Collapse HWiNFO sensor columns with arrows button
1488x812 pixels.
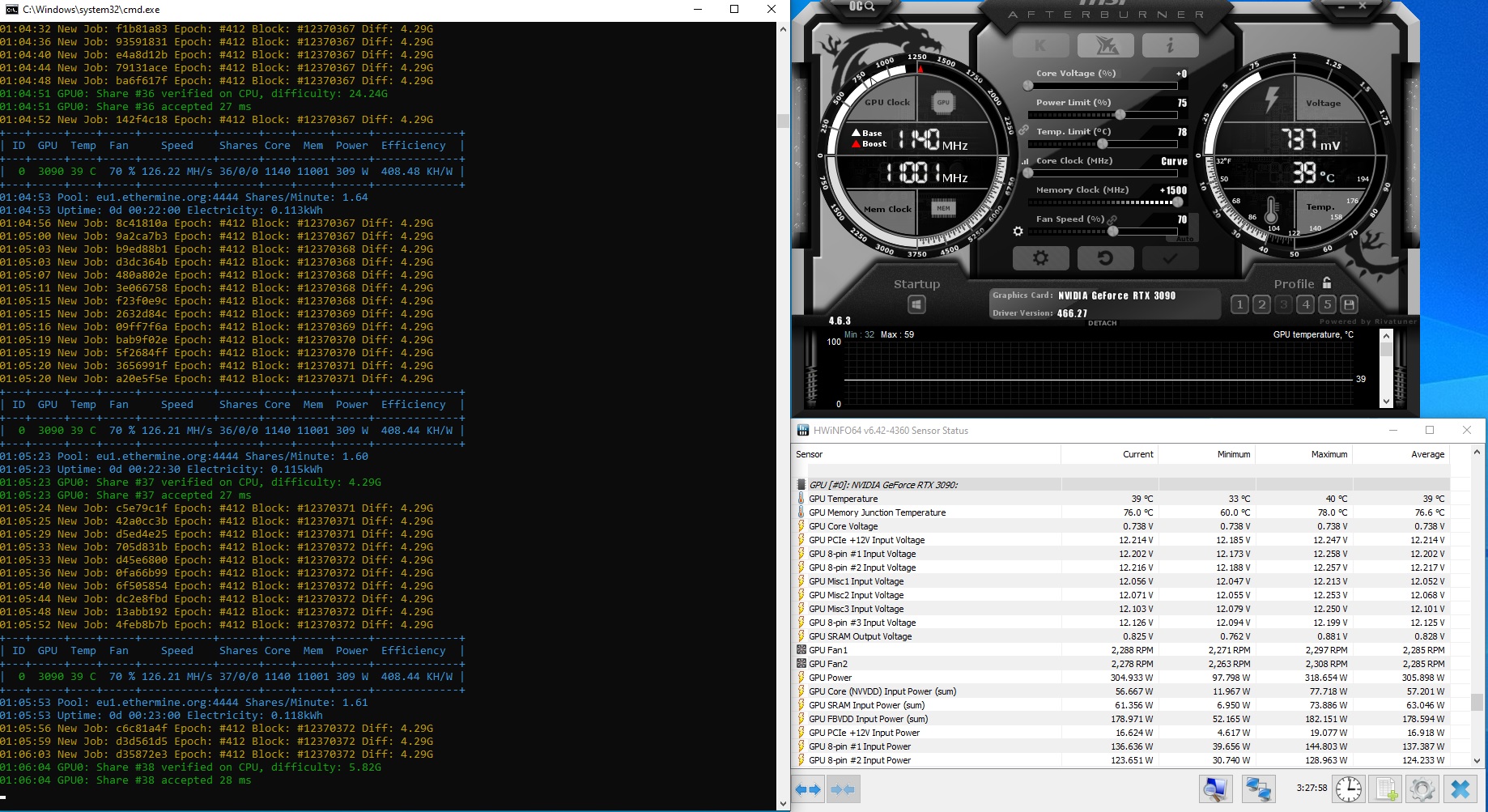click(843, 789)
